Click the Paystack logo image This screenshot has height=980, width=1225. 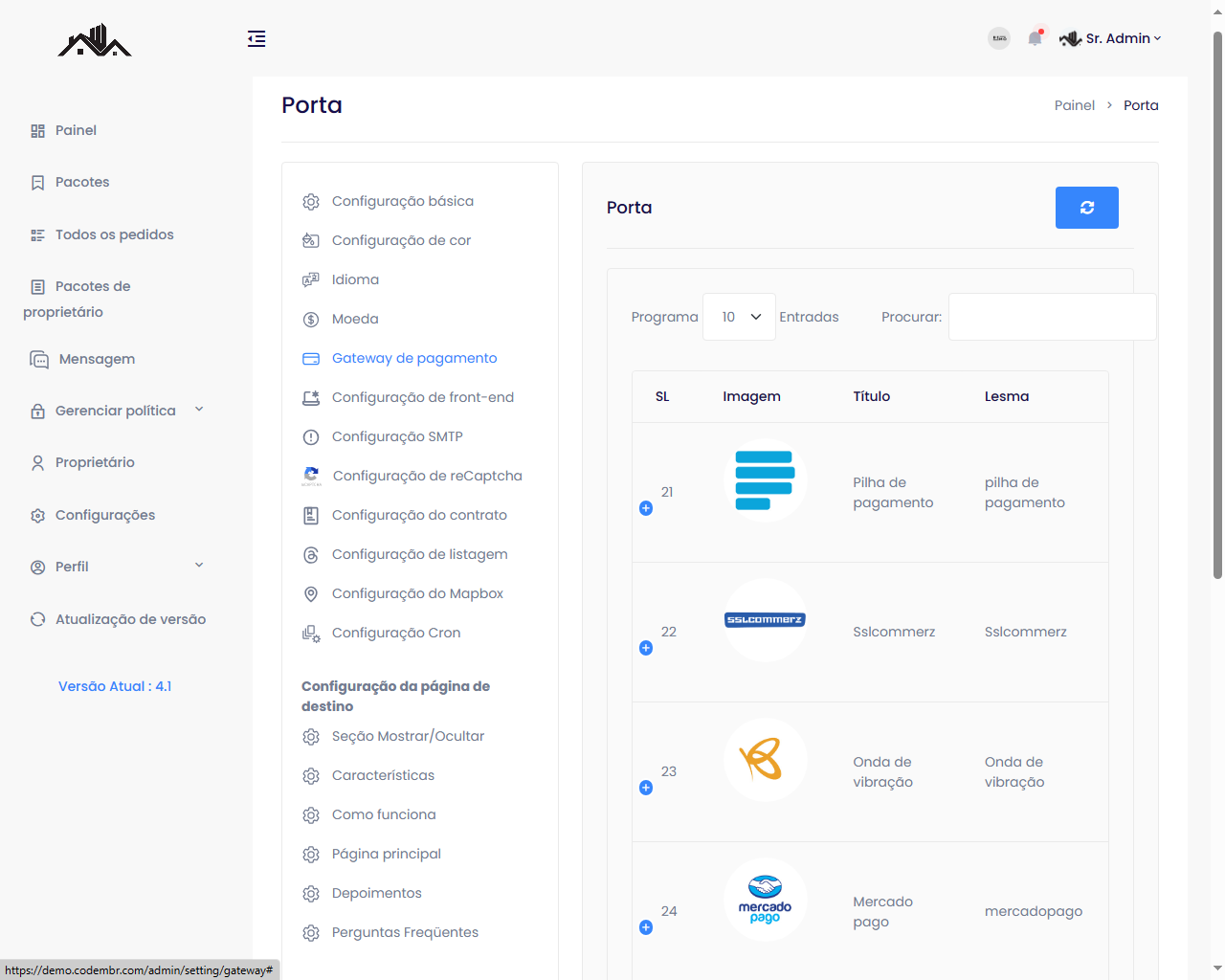[765, 480]
